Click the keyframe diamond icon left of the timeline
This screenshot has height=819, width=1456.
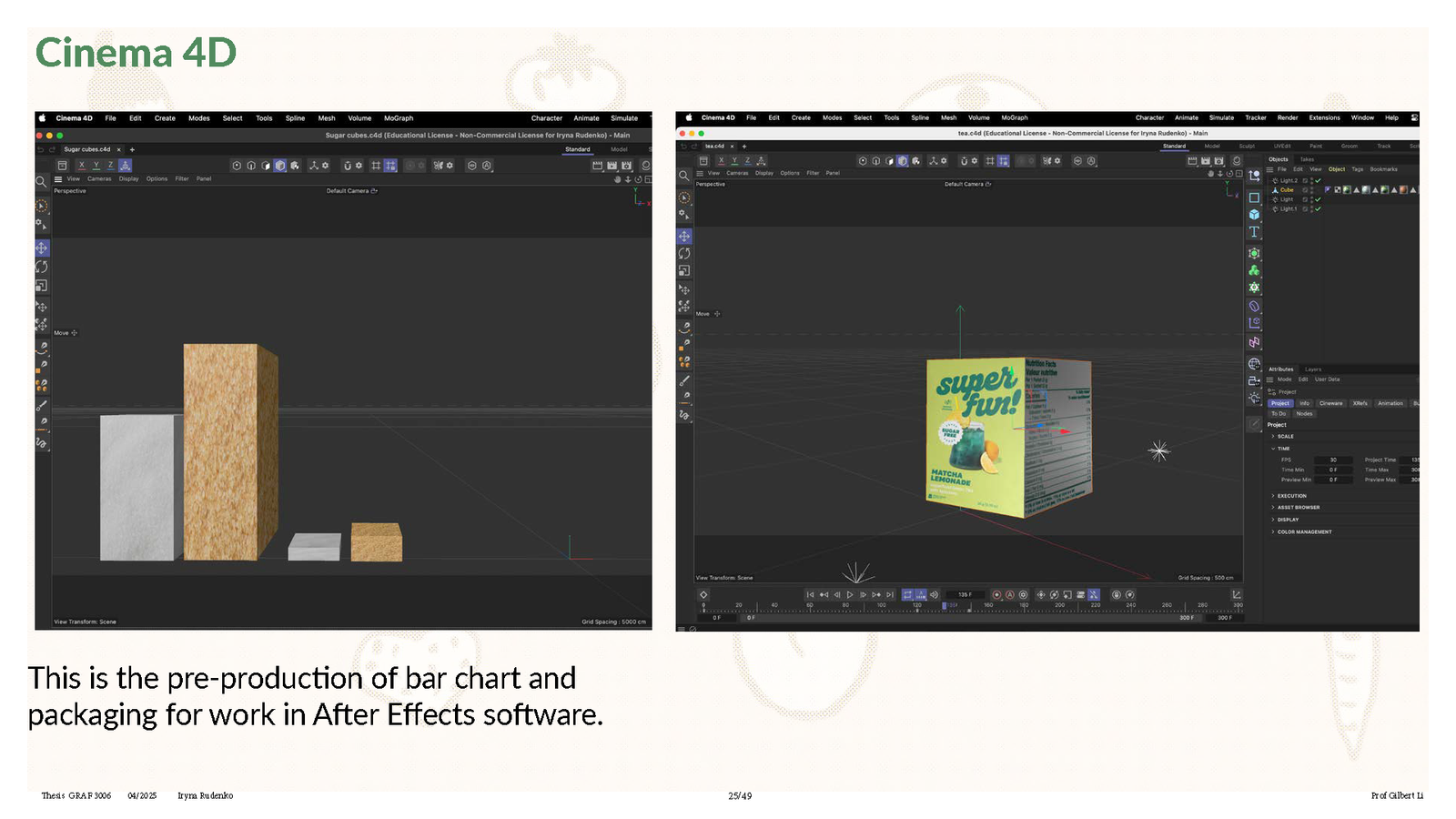click(703, 595)
